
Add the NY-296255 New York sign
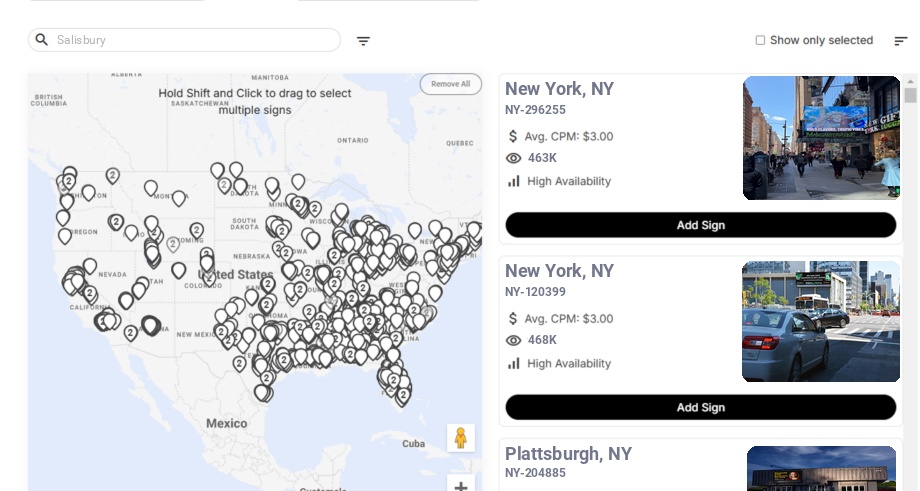[701, 225]
